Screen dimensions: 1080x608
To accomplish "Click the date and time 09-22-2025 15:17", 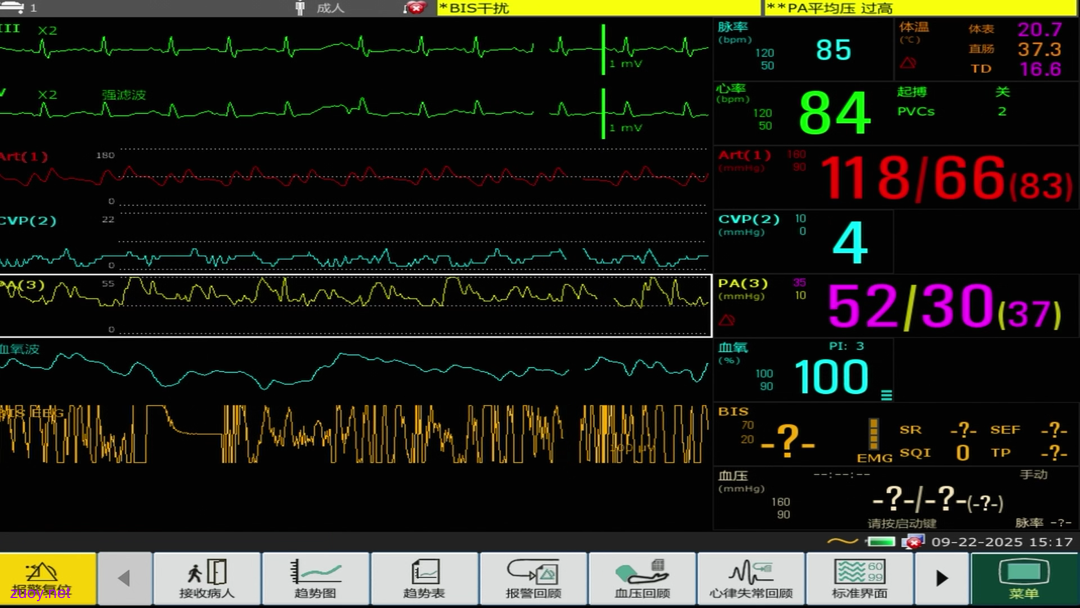I will click(x=1002, y=542).
